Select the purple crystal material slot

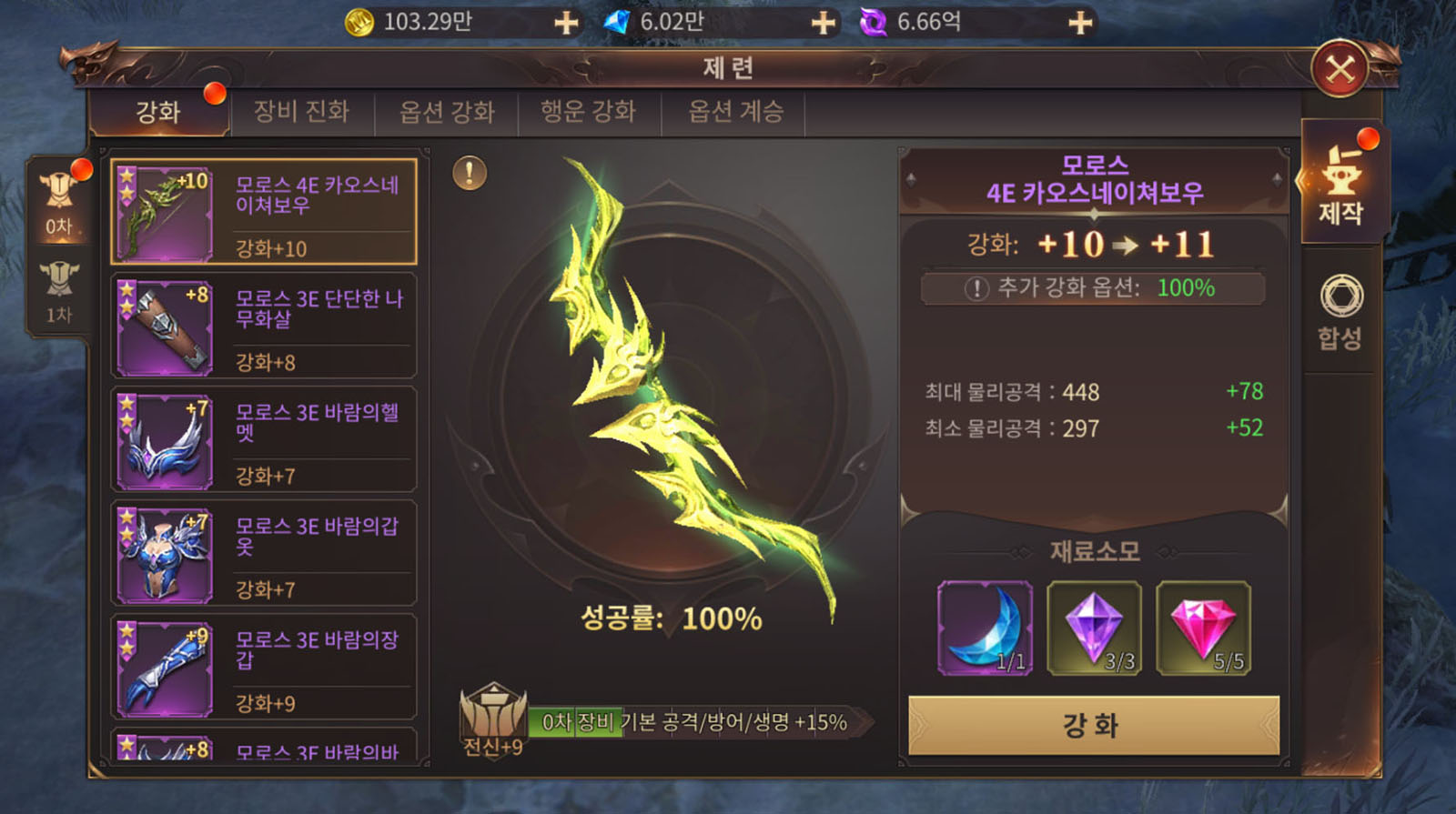point(1094,628)
